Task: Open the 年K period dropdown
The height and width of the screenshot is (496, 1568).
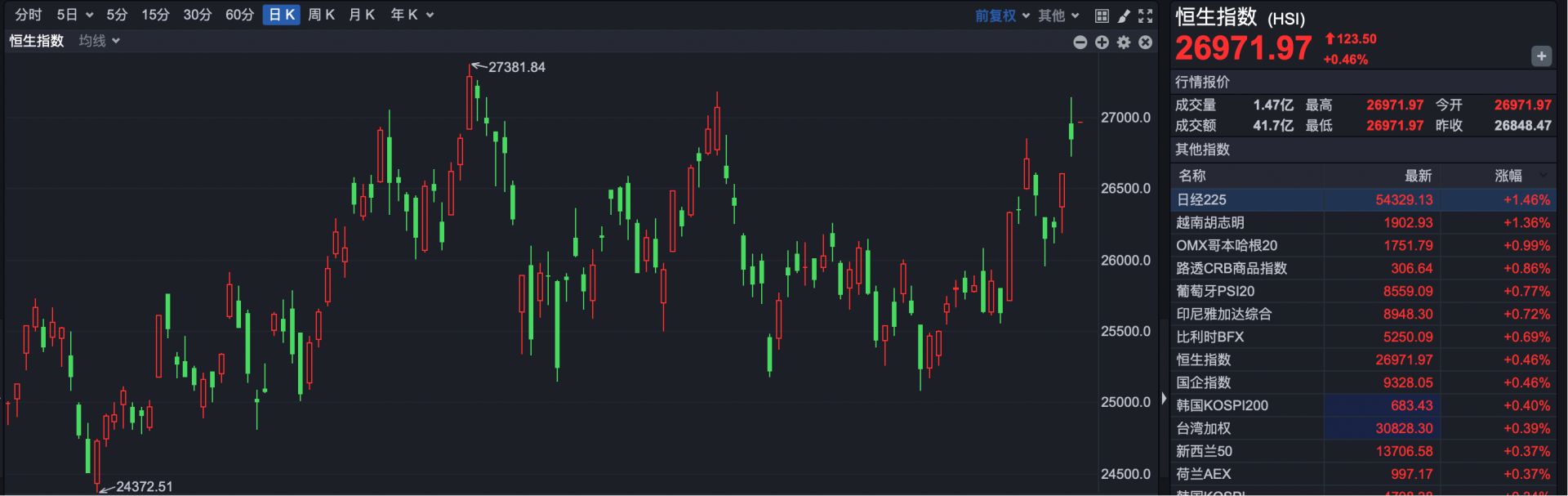Action: click(x=412, y=15)
